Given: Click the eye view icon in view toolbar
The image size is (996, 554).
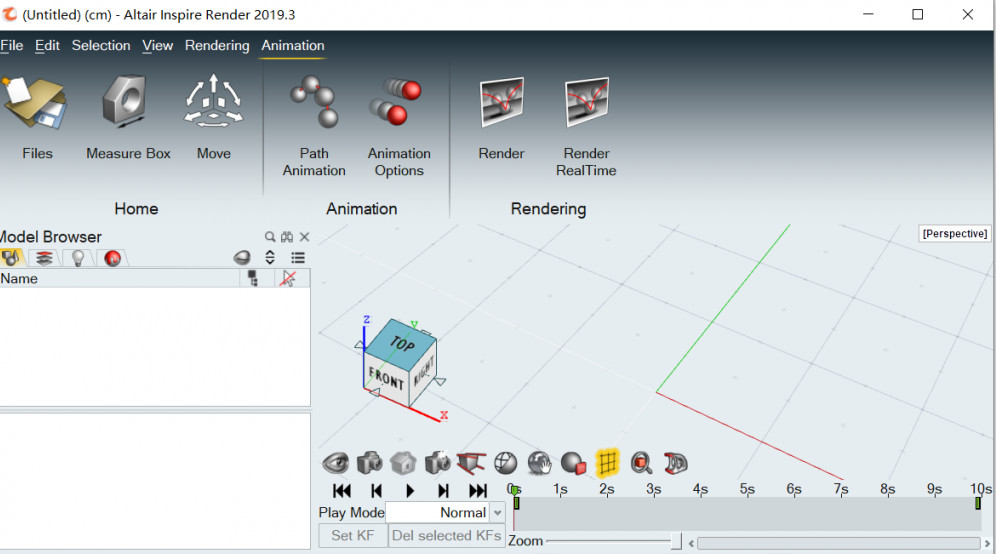Looking at the screenshot, I should 335,463.
